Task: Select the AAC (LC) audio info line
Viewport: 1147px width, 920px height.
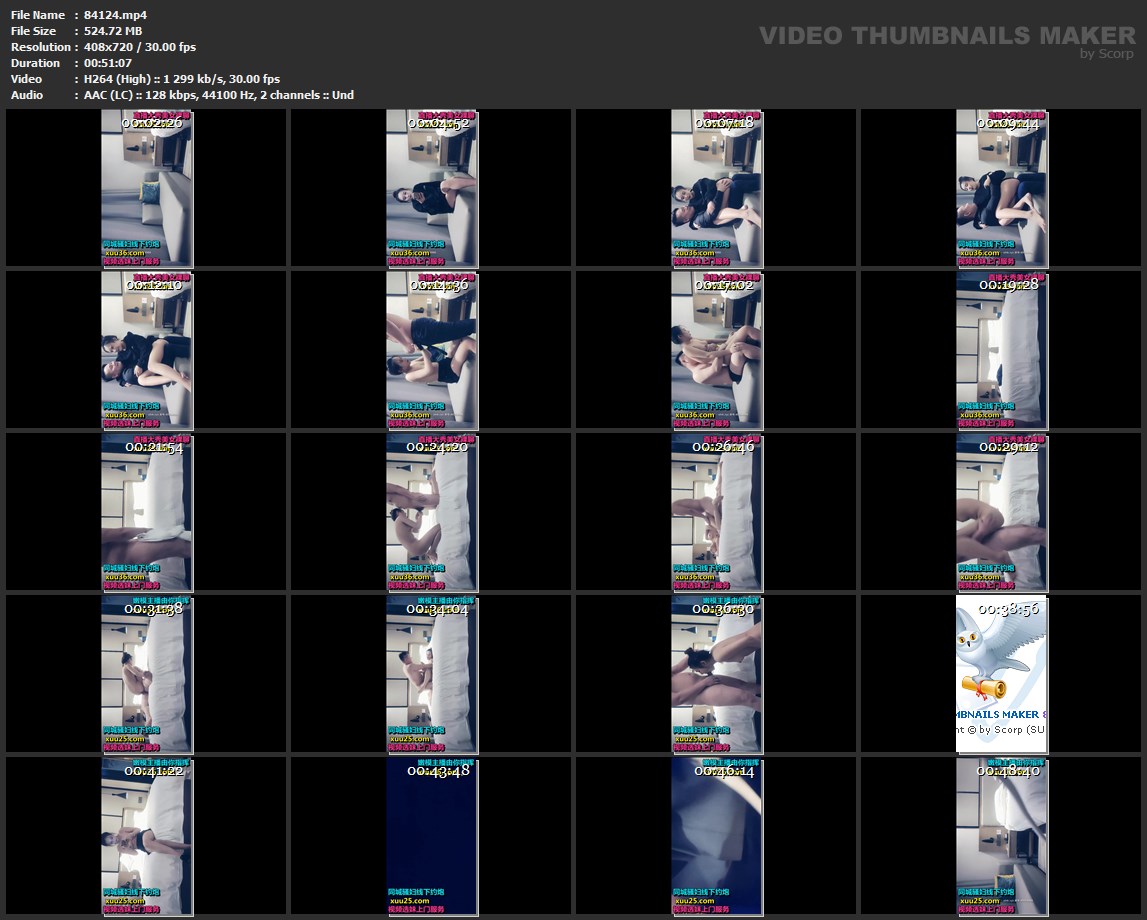Action: (x=219, y=95)
